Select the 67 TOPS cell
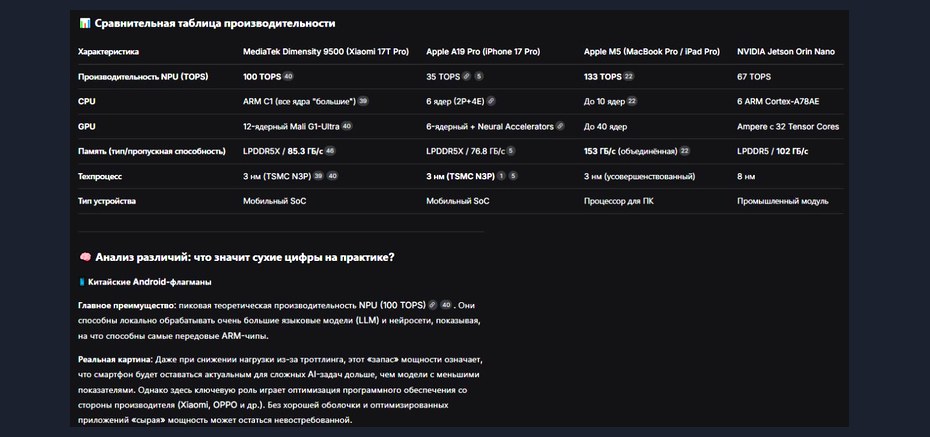This screenshot has height=437, width=930. point(754,76)
